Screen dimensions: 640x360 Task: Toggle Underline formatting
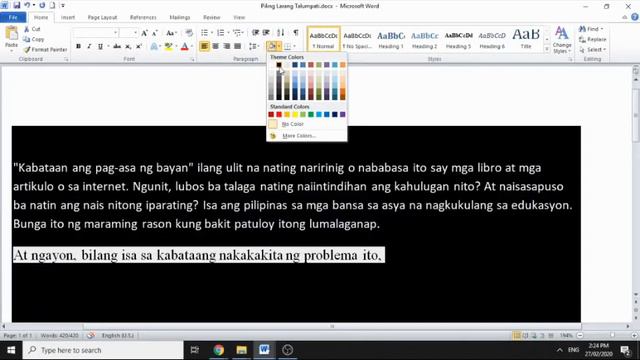point(100,47)
